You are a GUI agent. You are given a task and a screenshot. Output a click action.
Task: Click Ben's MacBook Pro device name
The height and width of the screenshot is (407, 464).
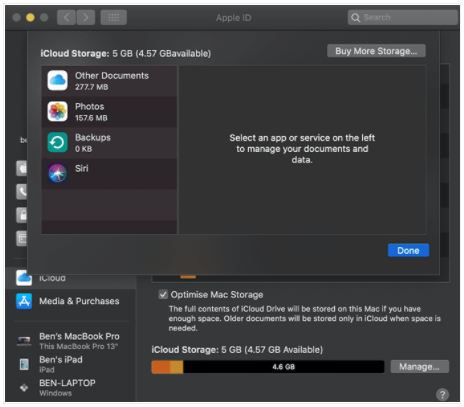click(x=79, y=336)
